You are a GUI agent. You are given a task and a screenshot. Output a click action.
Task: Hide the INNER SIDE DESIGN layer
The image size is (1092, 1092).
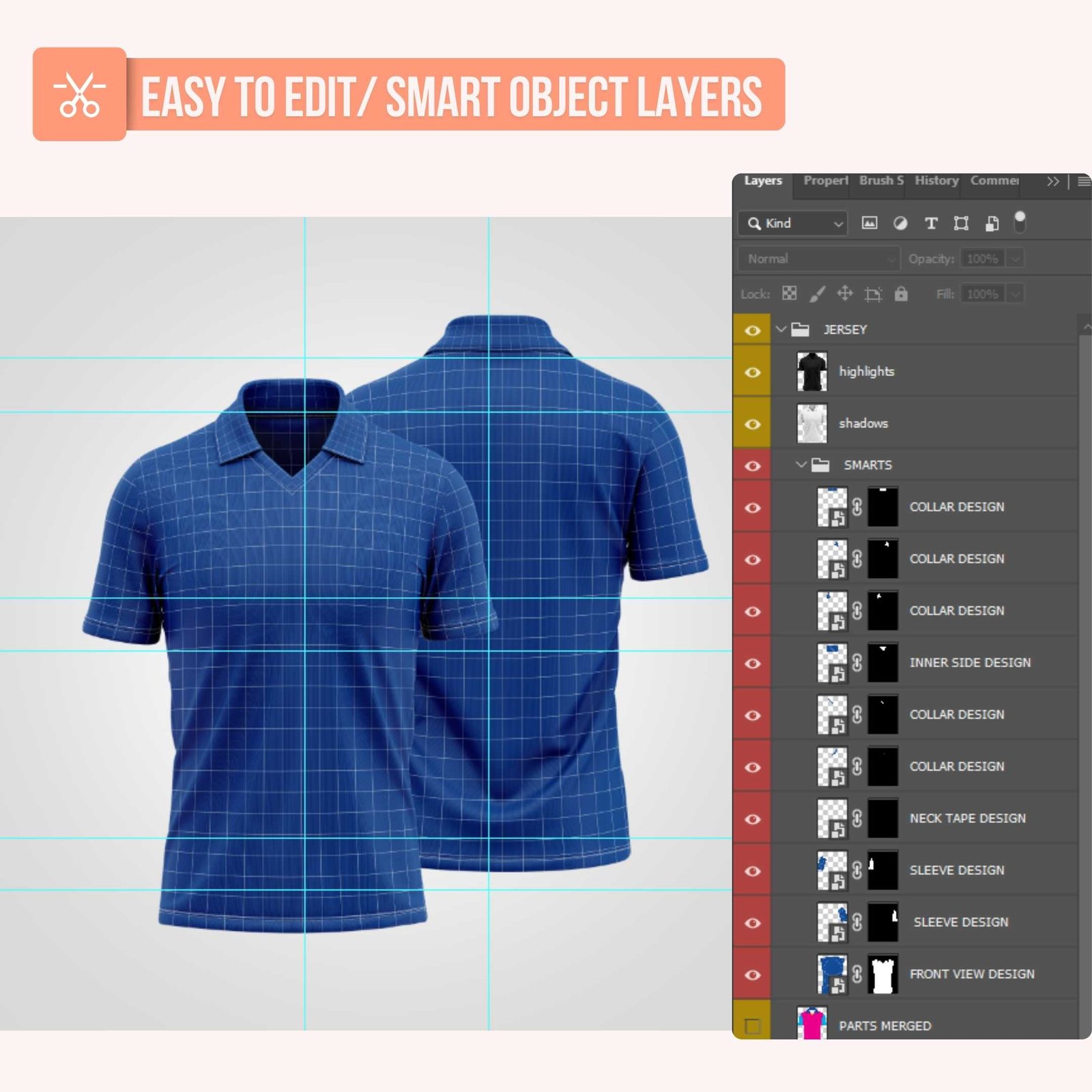pyautogui.click(x=752, y=663)
